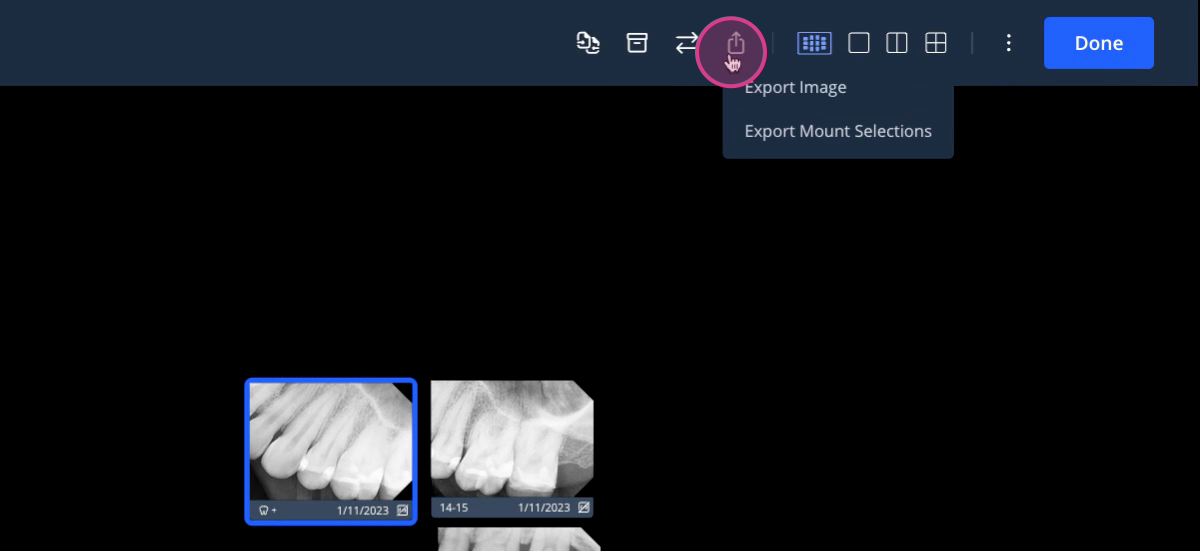Click add tooth number icon on selected X-ray
The image size is (1200, 551).
click(267, 510)
